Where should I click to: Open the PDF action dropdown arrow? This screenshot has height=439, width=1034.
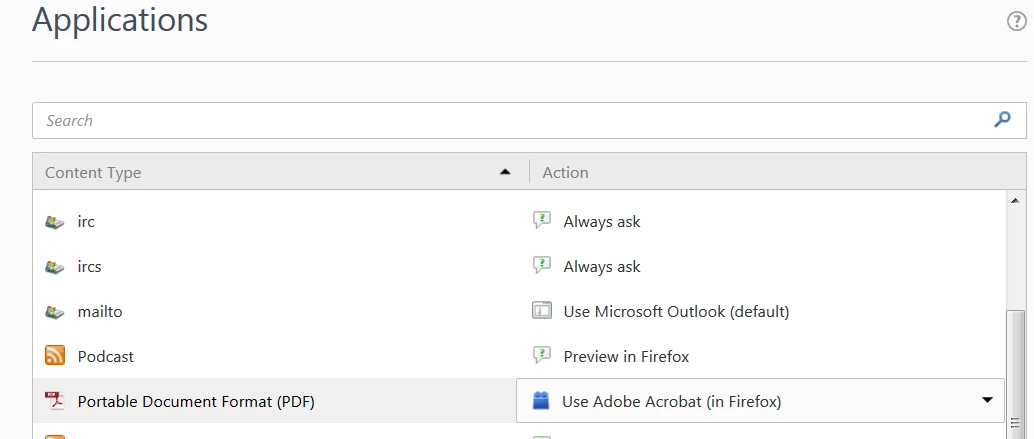coord(987,400)
